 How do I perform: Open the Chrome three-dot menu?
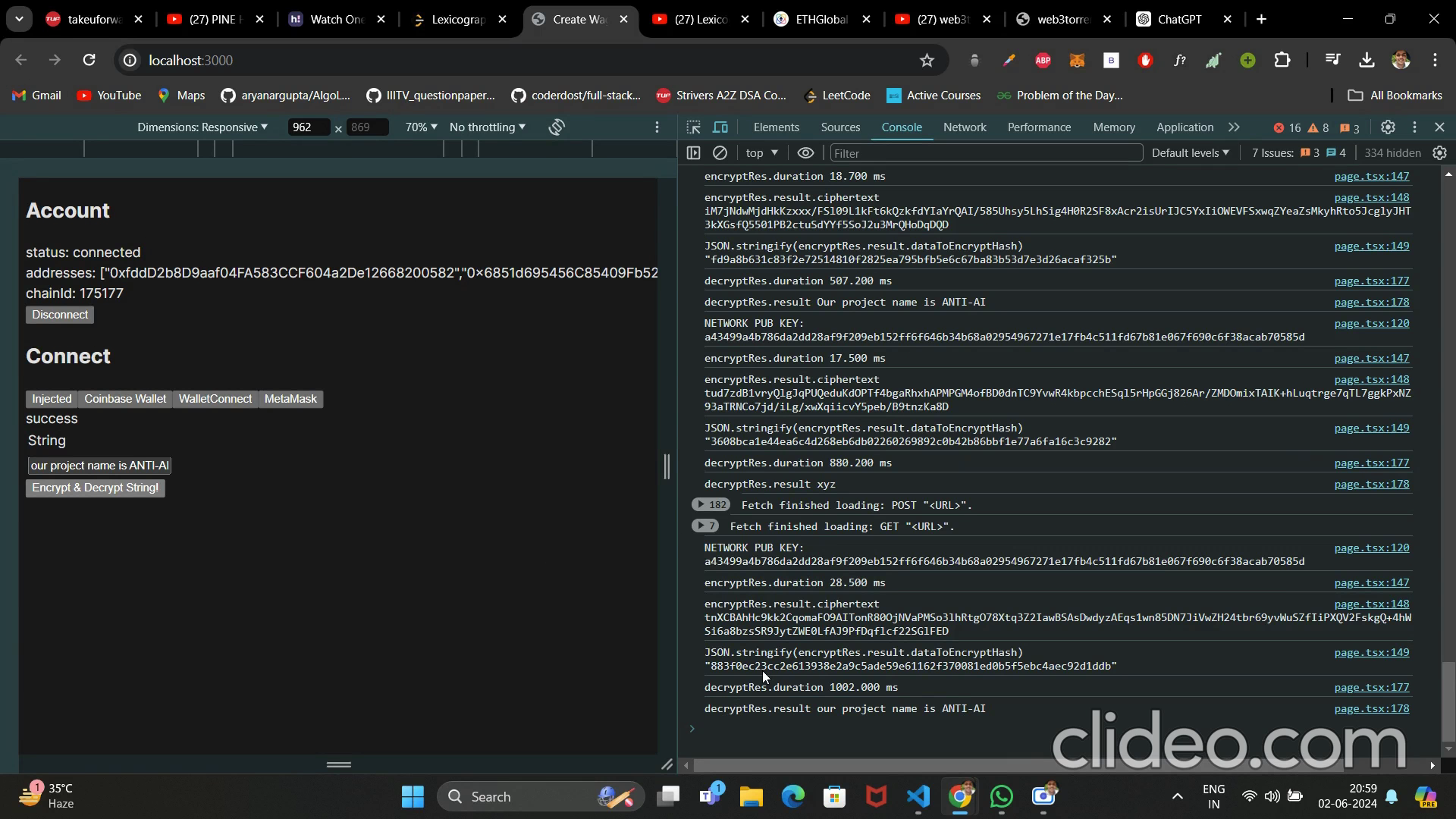coord(1435,60)
